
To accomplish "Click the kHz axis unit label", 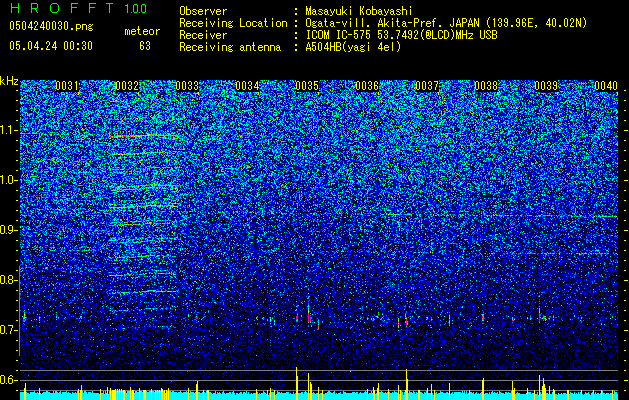I will (x=9, y=81).
